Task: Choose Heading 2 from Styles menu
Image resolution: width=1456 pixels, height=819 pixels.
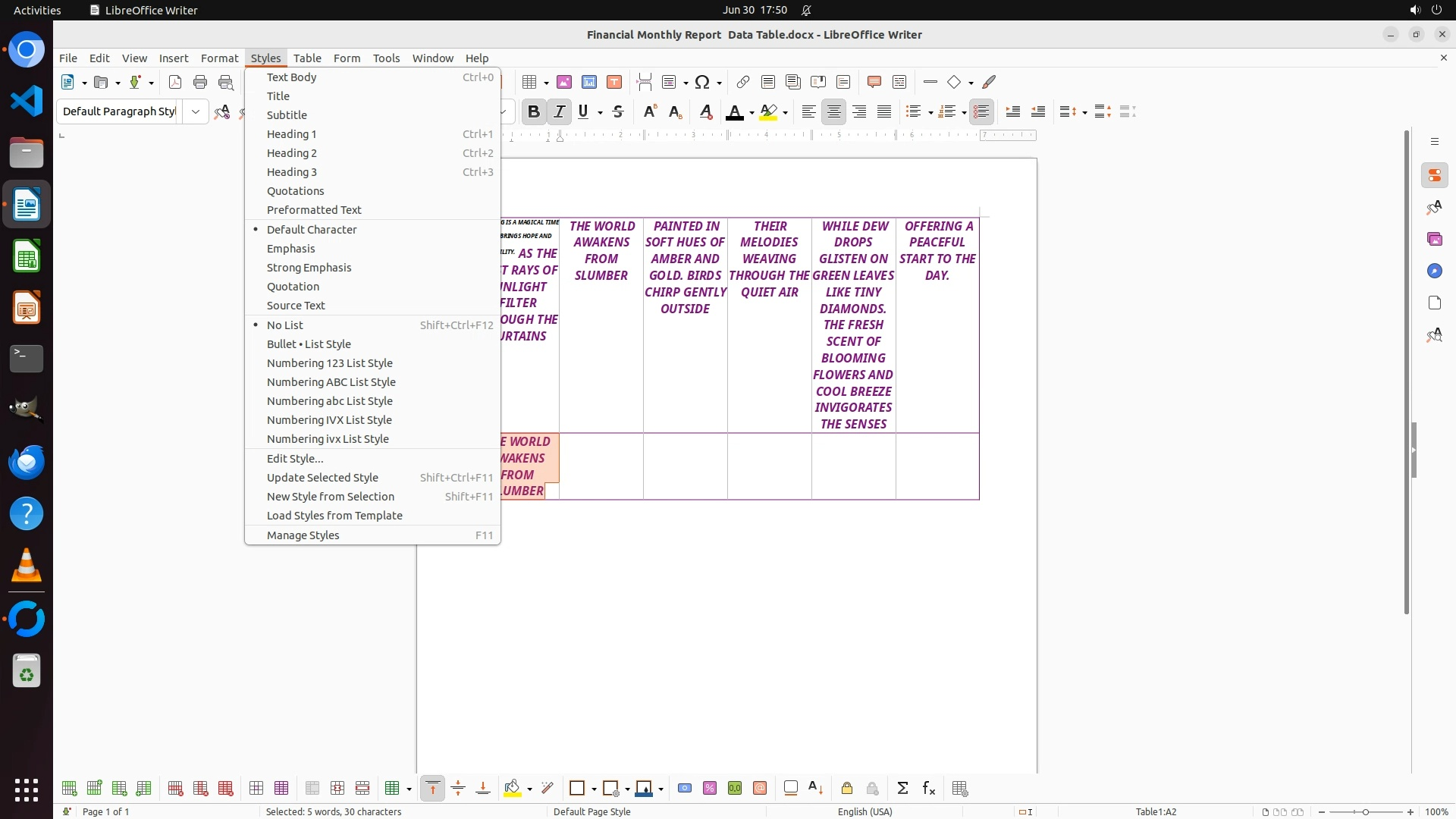Action: (292, 153)
